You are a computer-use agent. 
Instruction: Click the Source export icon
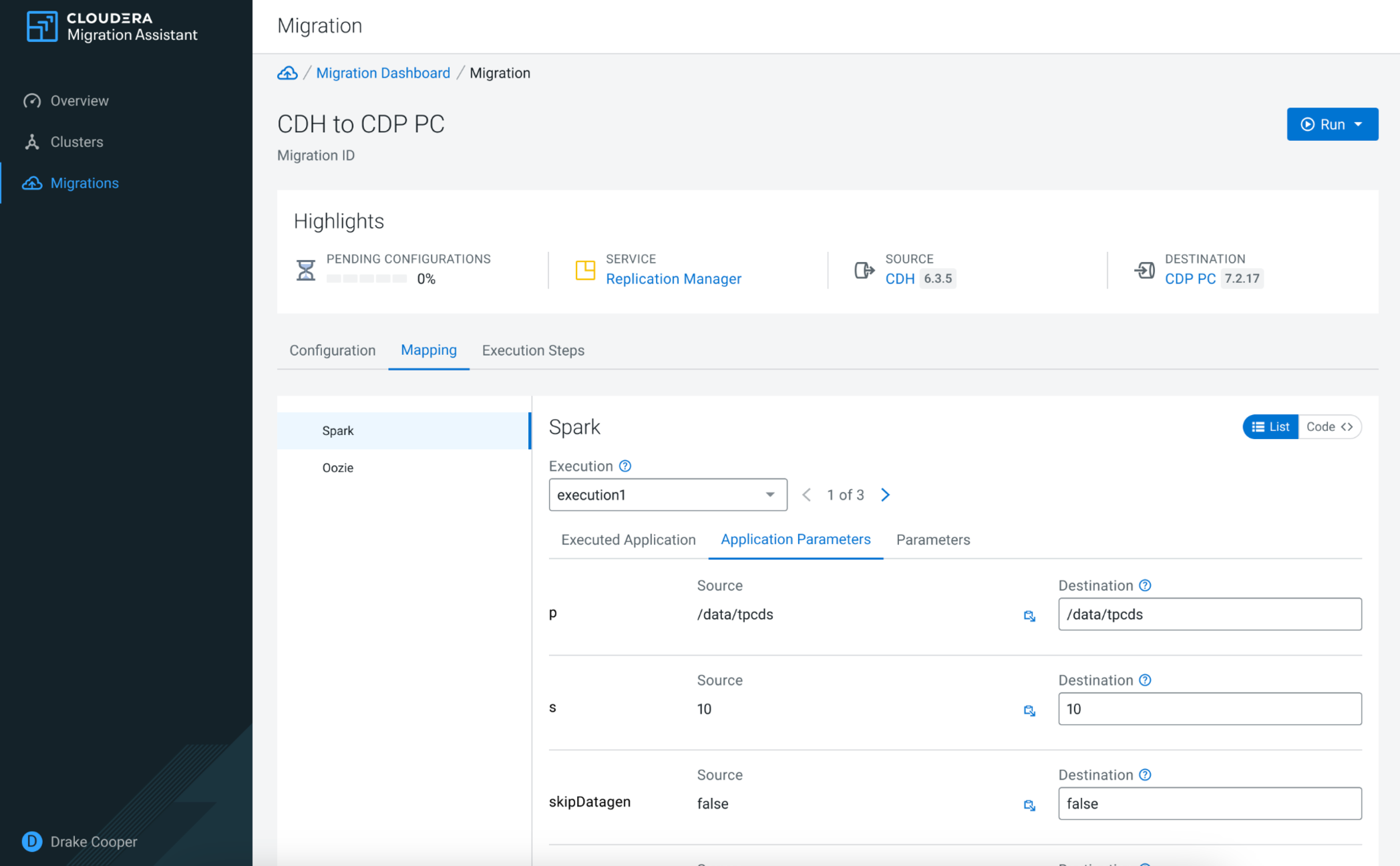[864, 270]
